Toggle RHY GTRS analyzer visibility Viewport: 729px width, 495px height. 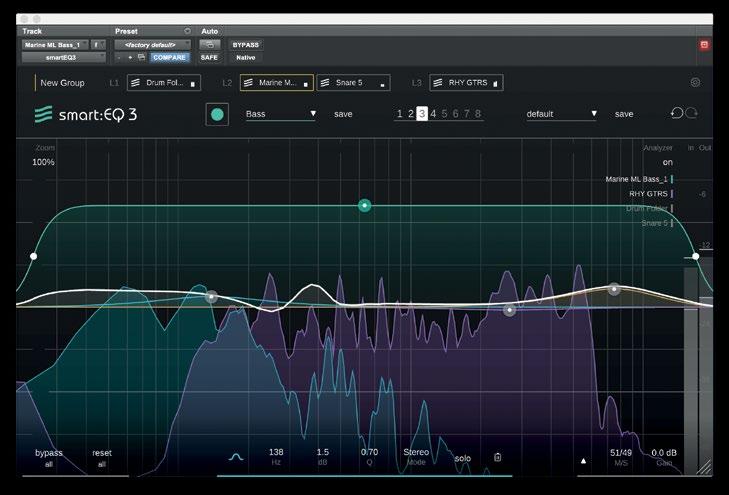651,193
